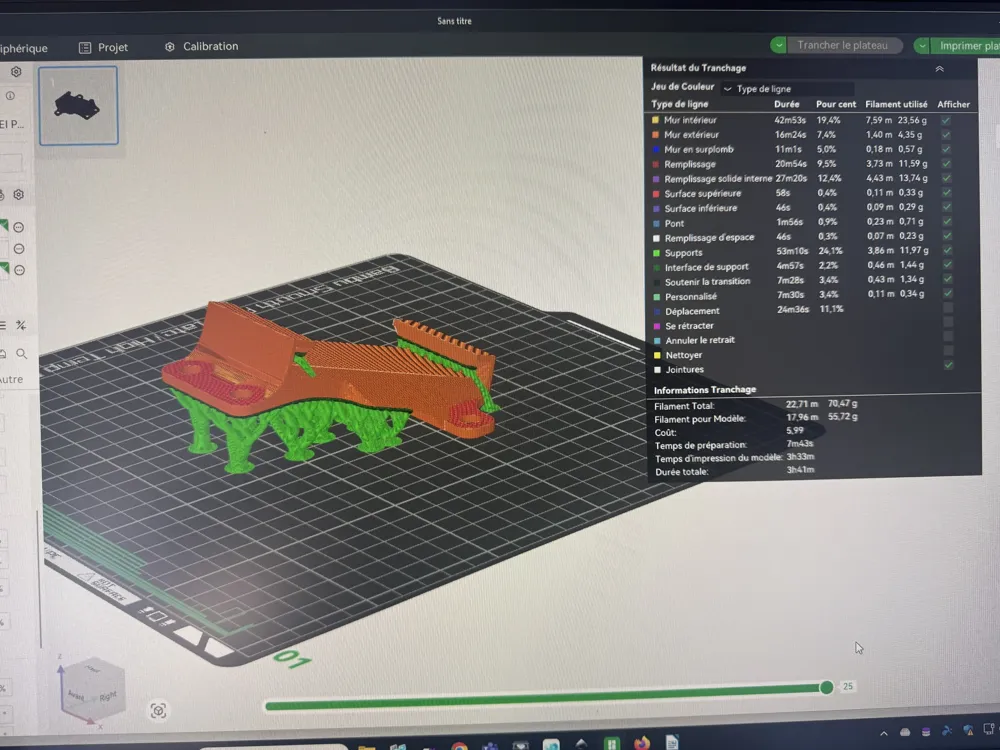Image resolution: width=1000 pixels, height=750 pixels.
Task: Click the Supports green color swatch
Action: point(656,253)
